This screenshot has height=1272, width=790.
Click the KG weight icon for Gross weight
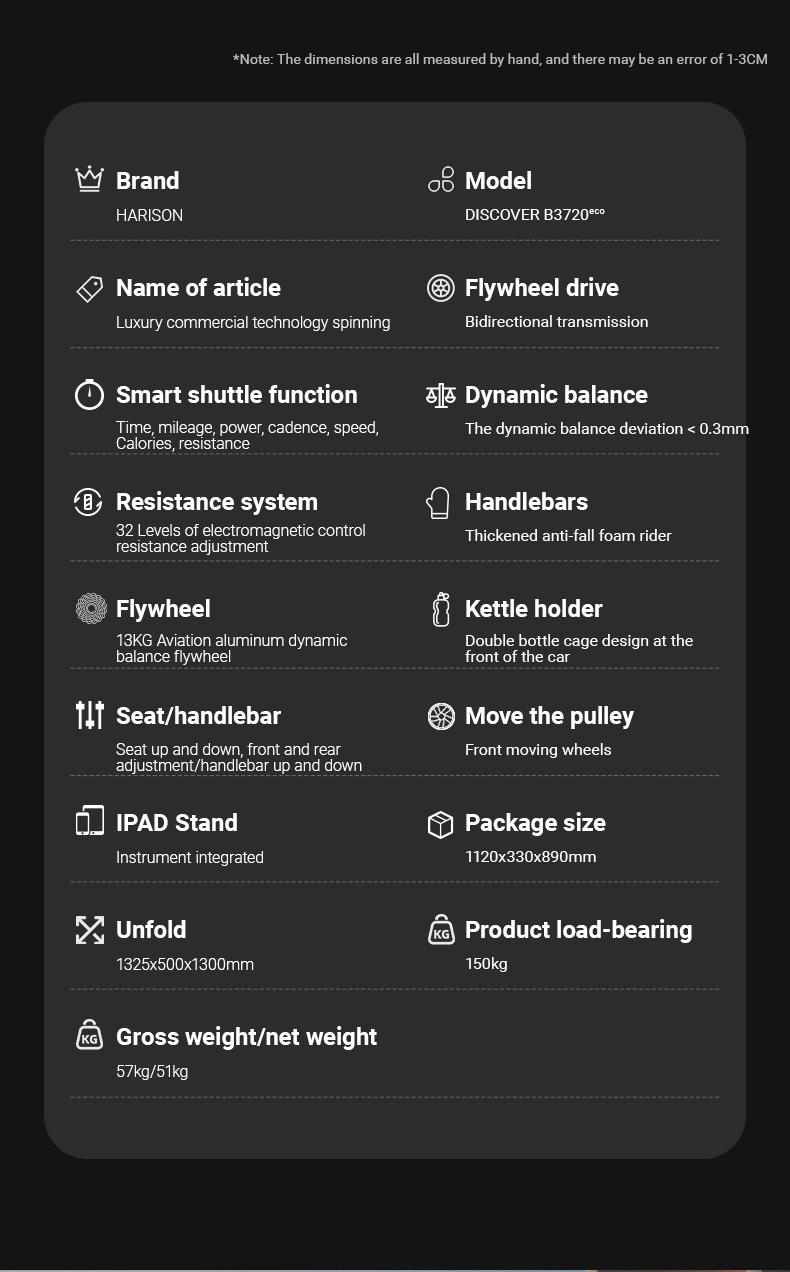[90, 1035]
